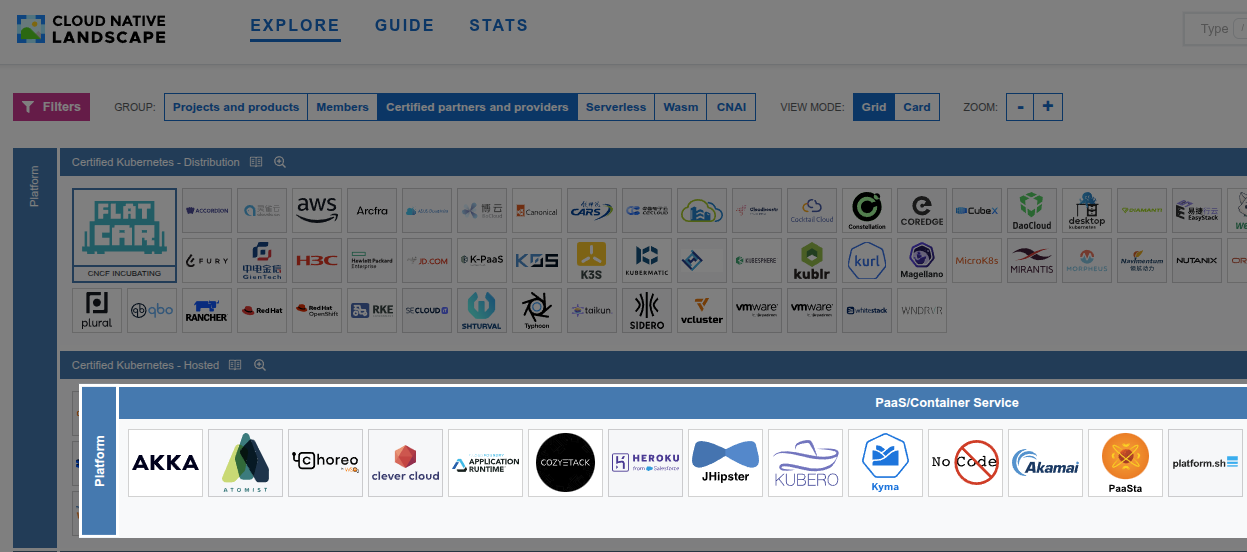This screenshot has height=552, width=1247.
Task: Open the Cozystack logo card
Action: pyautogui.click(x=566, y=463)
